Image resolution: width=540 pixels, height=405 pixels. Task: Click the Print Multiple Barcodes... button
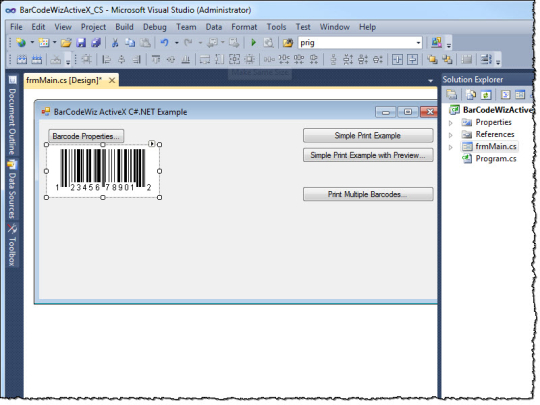point(368,194)
